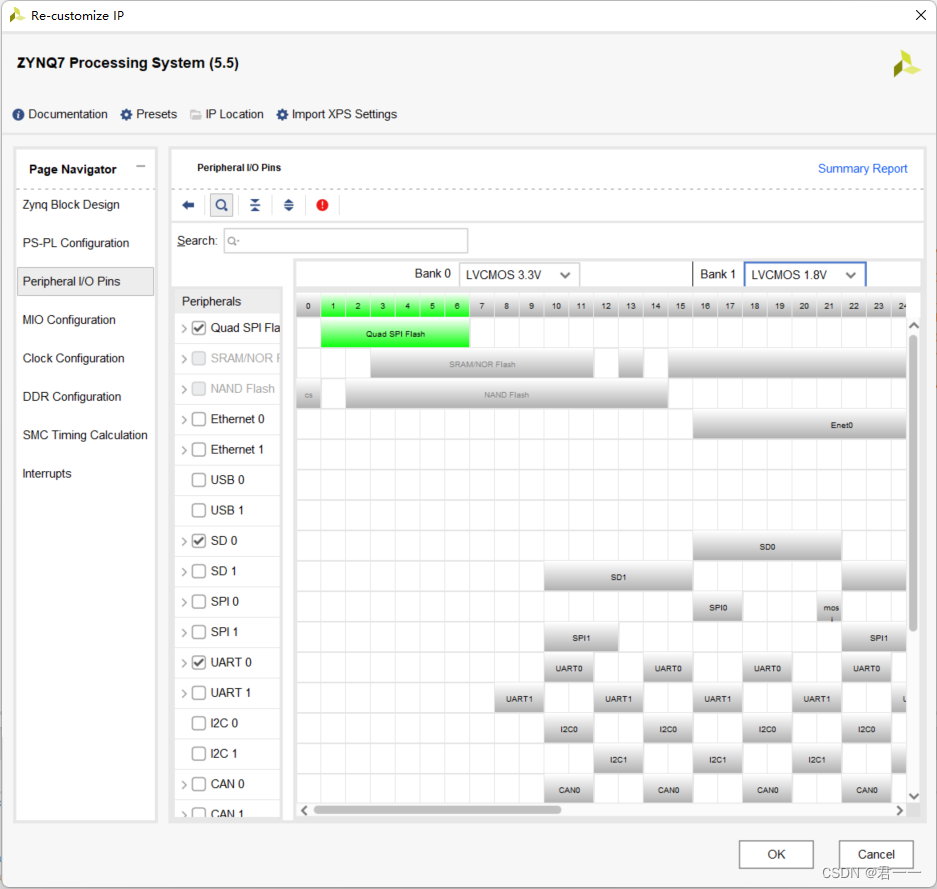Click the down arrow of vertical scrollbar
The height and width of the screenshot is (889, 937).
point(913,796)
